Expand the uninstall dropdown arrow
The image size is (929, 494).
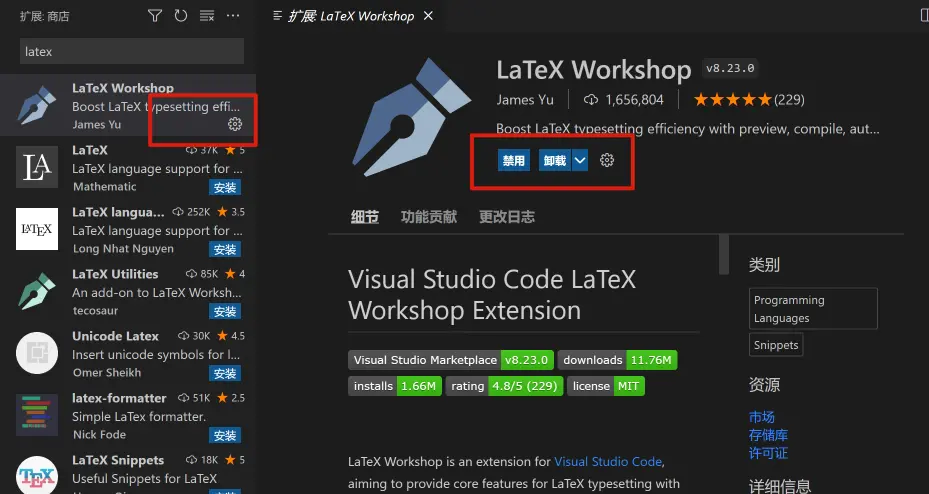(x=580, y=160)
